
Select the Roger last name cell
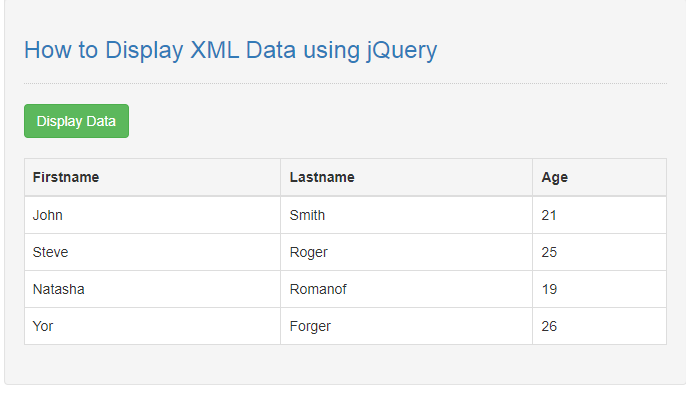click(308, 252)
